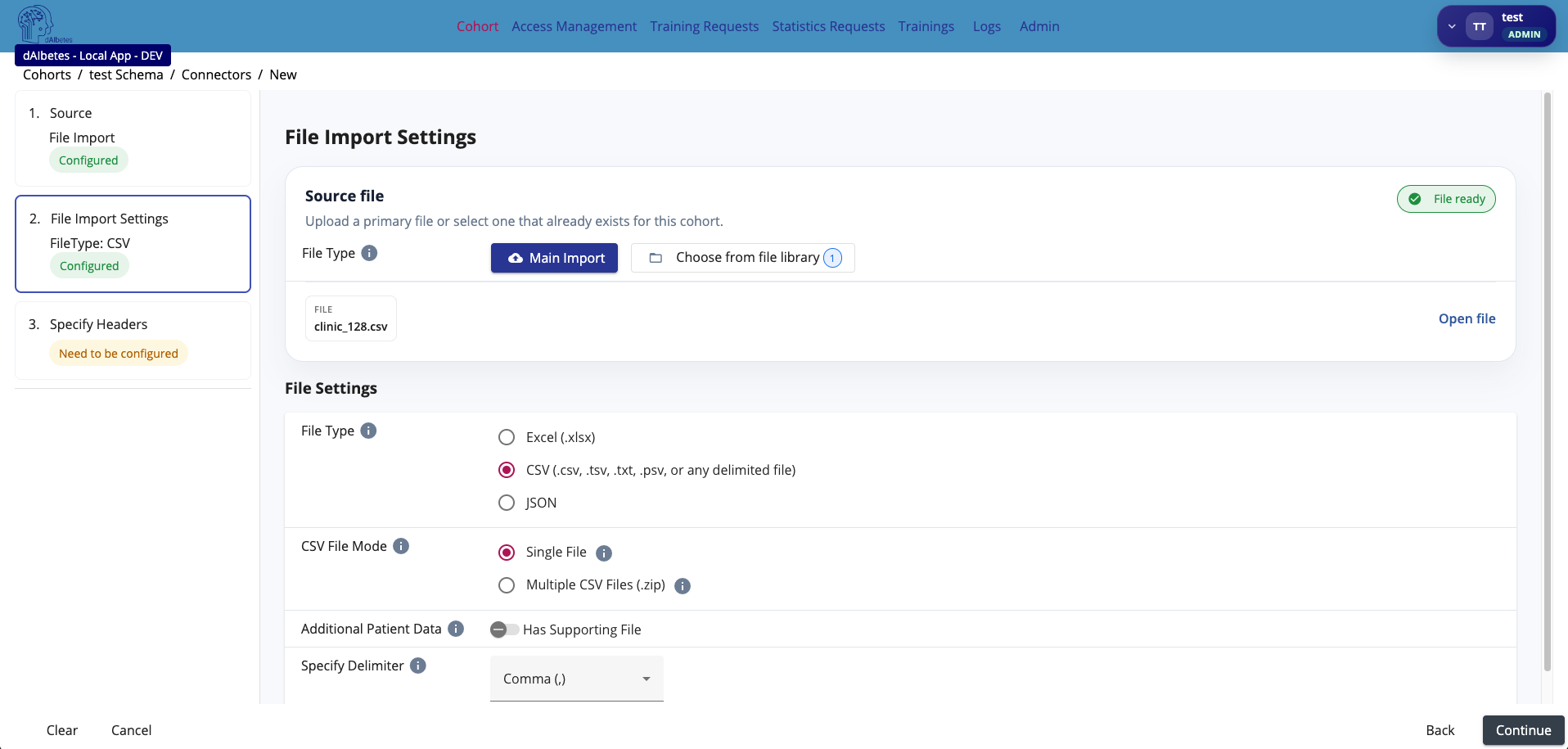The width and height of the screenshot is (1568, 749).
Task: Open test Schema breadcrumb
Action: [x=126, y=74]
